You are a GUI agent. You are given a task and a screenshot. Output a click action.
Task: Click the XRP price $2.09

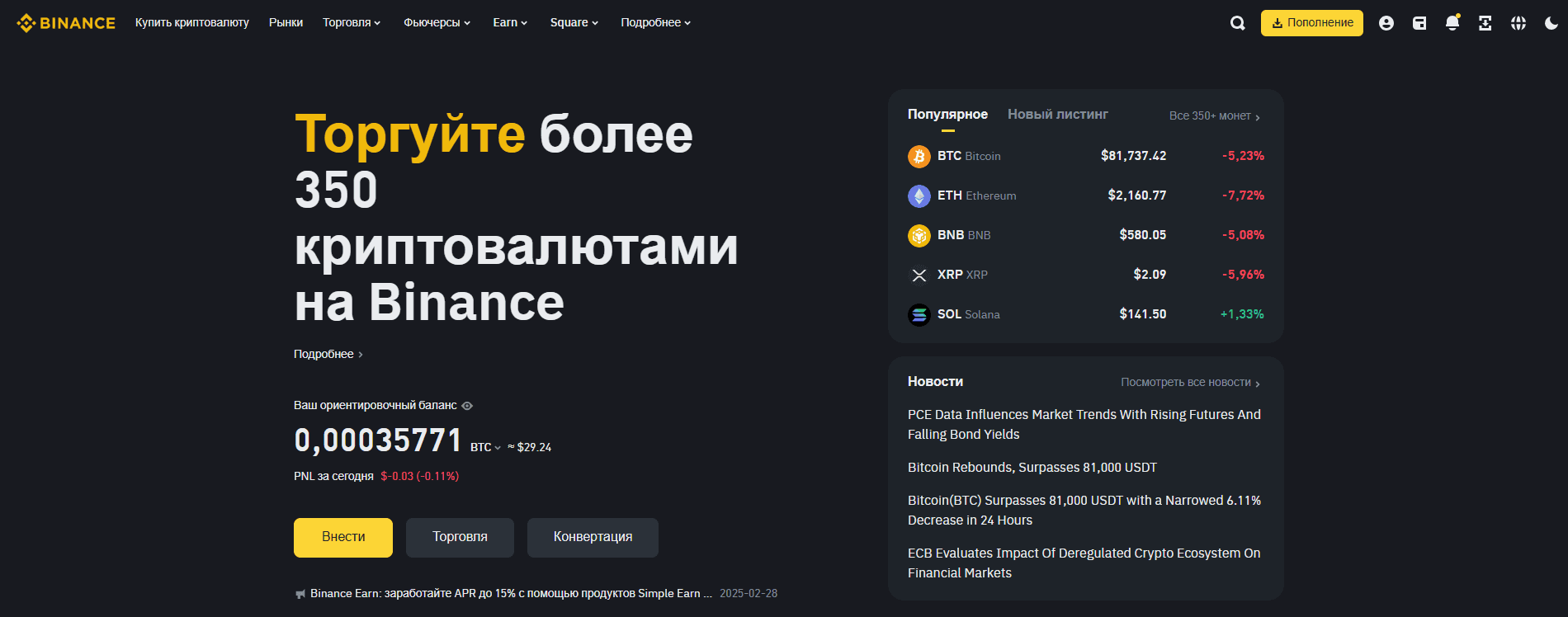click(1150, 275)
